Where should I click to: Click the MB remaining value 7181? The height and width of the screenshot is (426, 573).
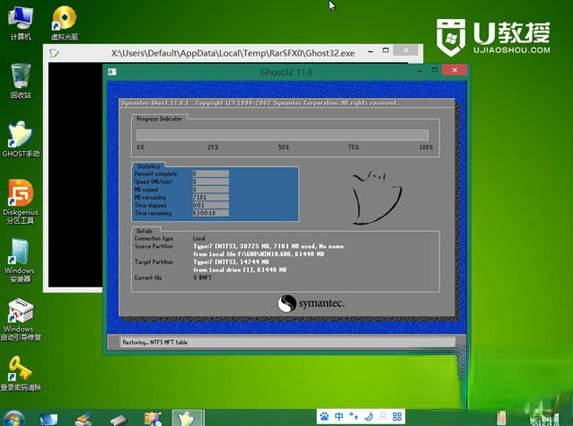click(x=211, y=197)
